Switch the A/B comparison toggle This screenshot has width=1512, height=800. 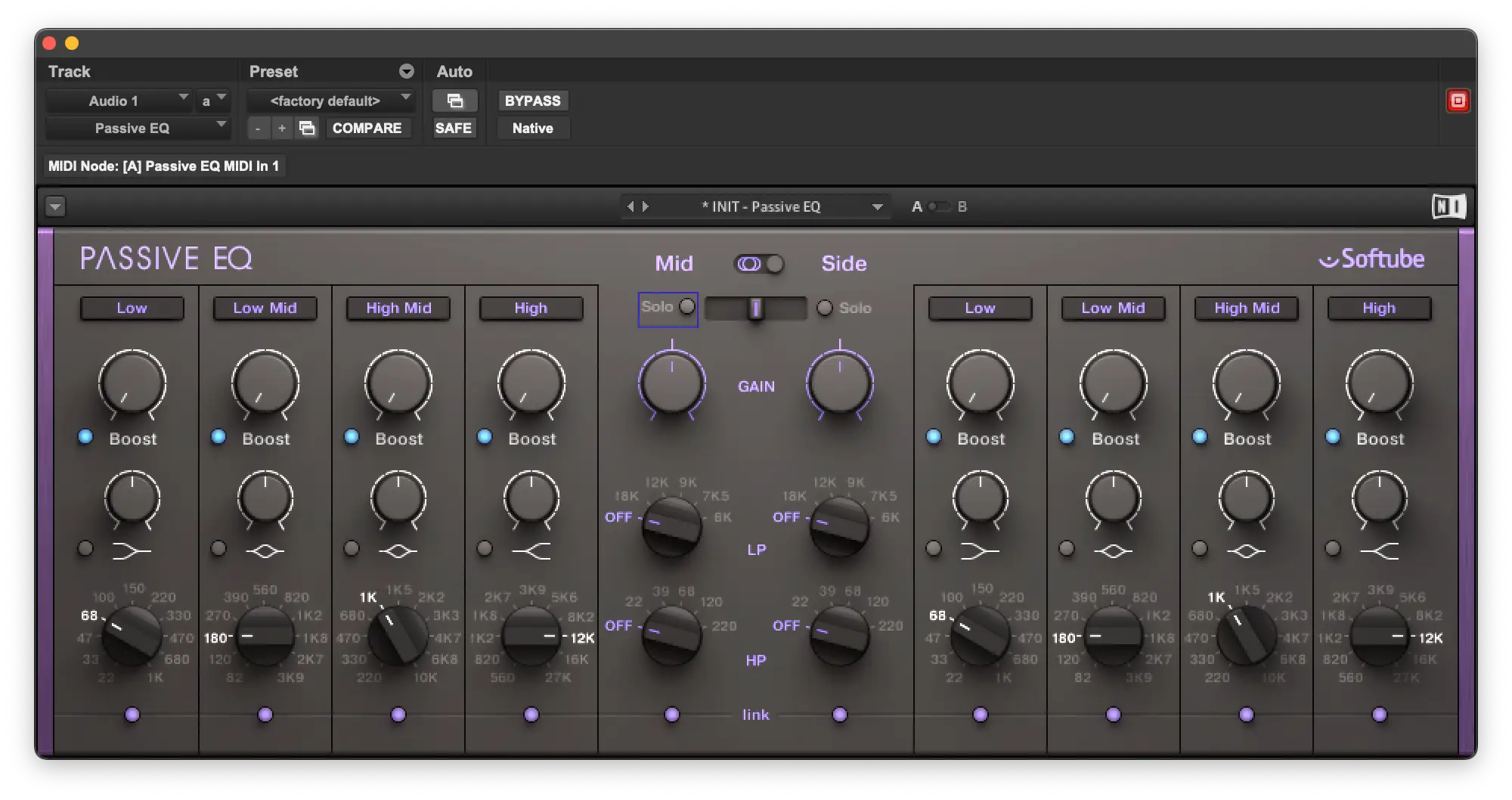pyautogui.click(x=939, y=206)
